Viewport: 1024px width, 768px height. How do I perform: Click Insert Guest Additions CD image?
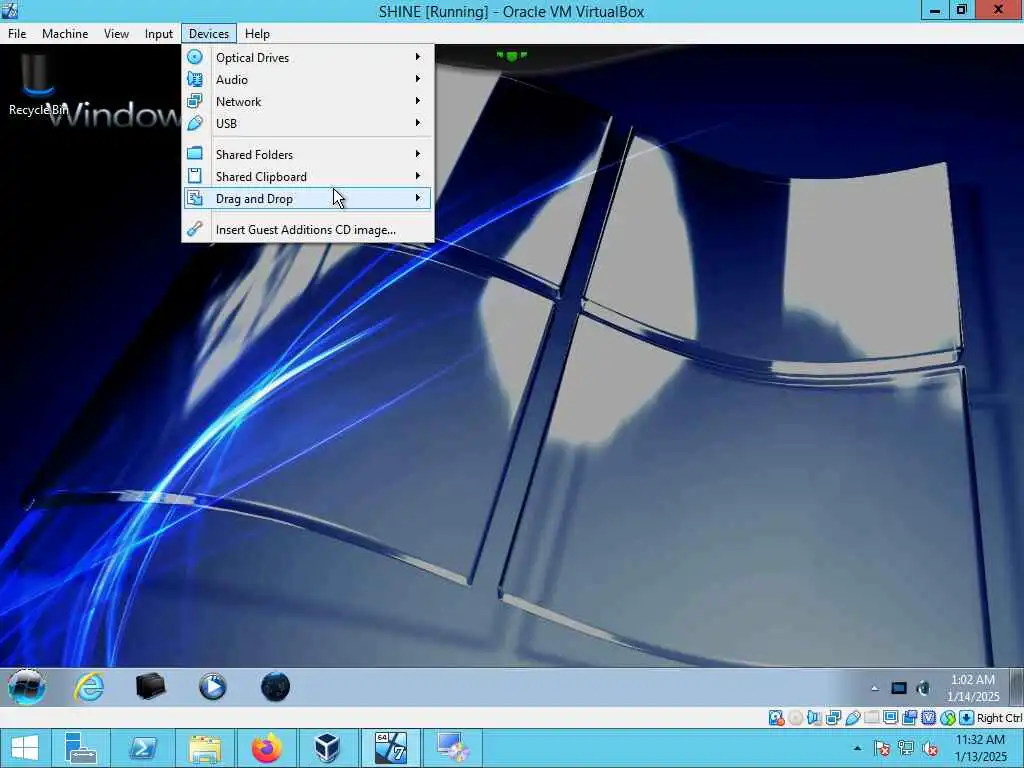pos(307,230)
